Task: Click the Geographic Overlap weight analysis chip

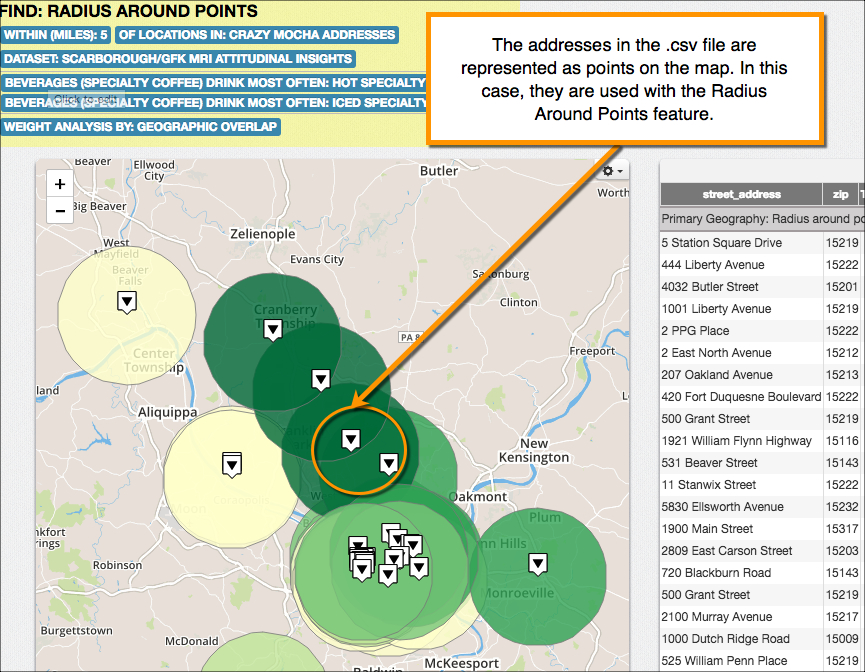Action: point(141,126)
